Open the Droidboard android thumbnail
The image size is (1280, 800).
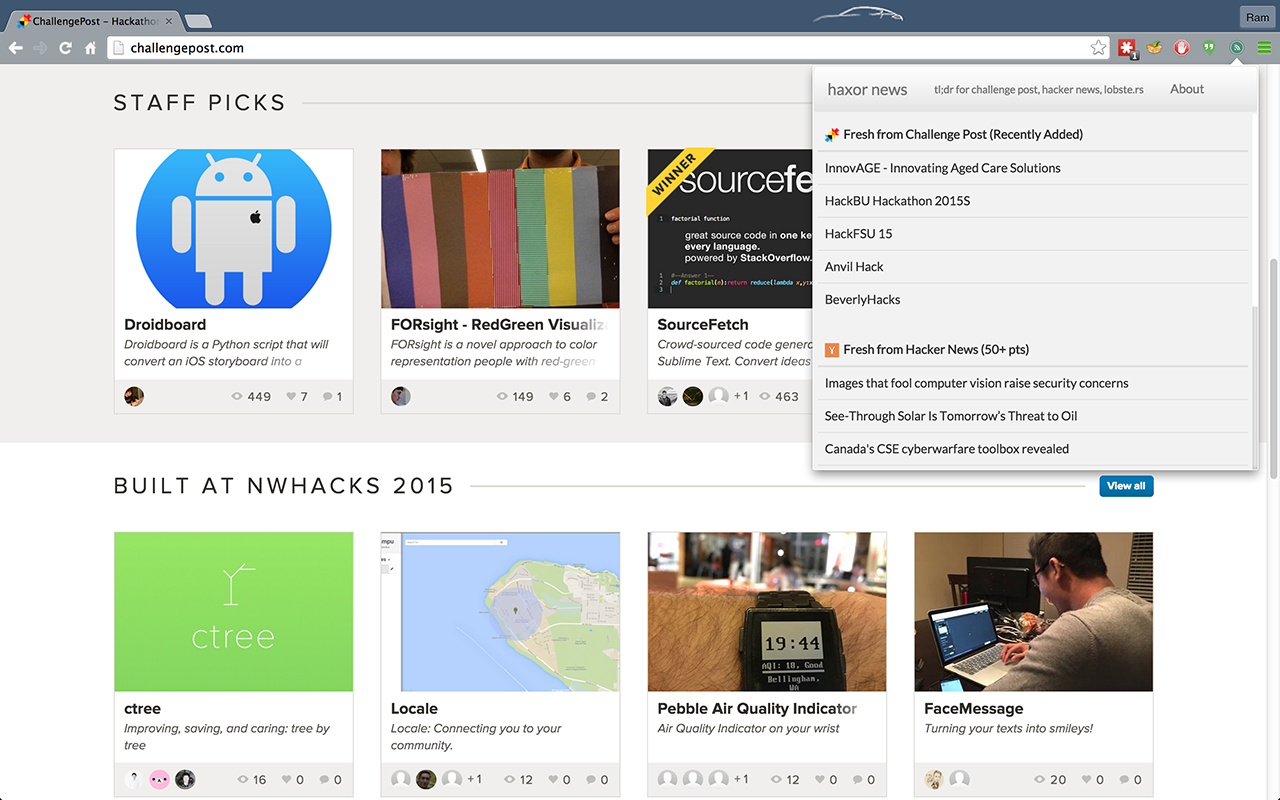coord(234,229)
